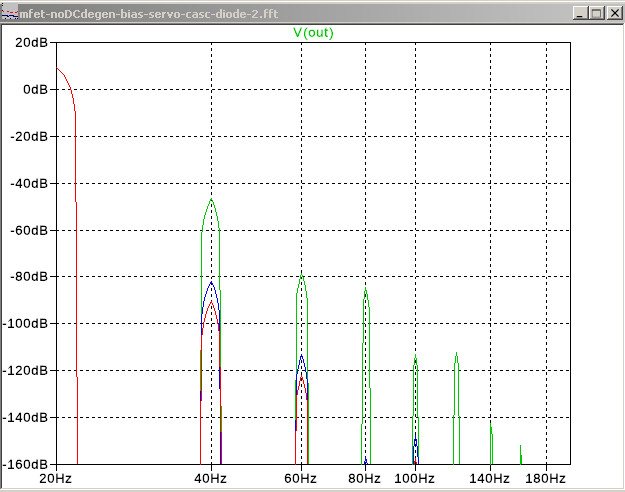This screenshot has height=492, width=625.
Task: Click the -20dB vertical axis label
Action: pyautogui.click(x=29, y=136)
